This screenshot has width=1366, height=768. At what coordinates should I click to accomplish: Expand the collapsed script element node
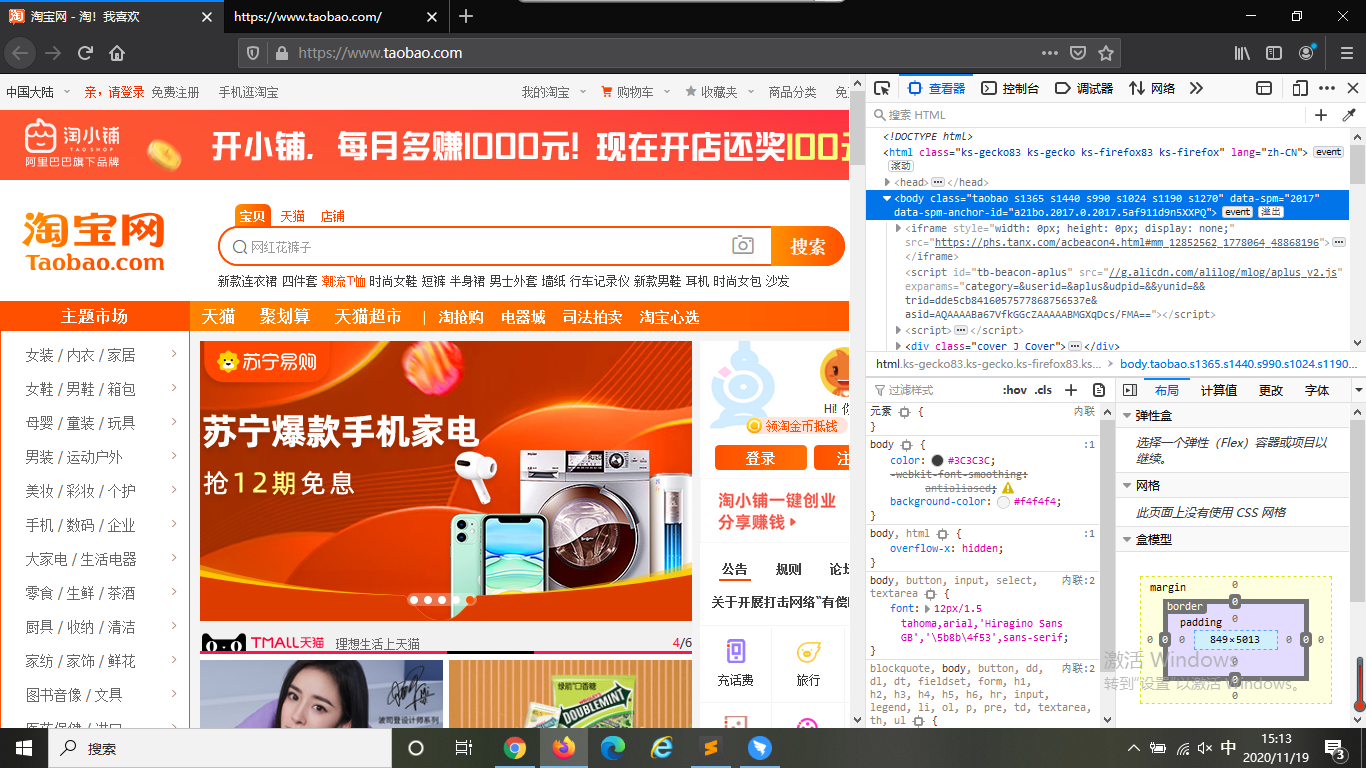[x=899, y=330]
